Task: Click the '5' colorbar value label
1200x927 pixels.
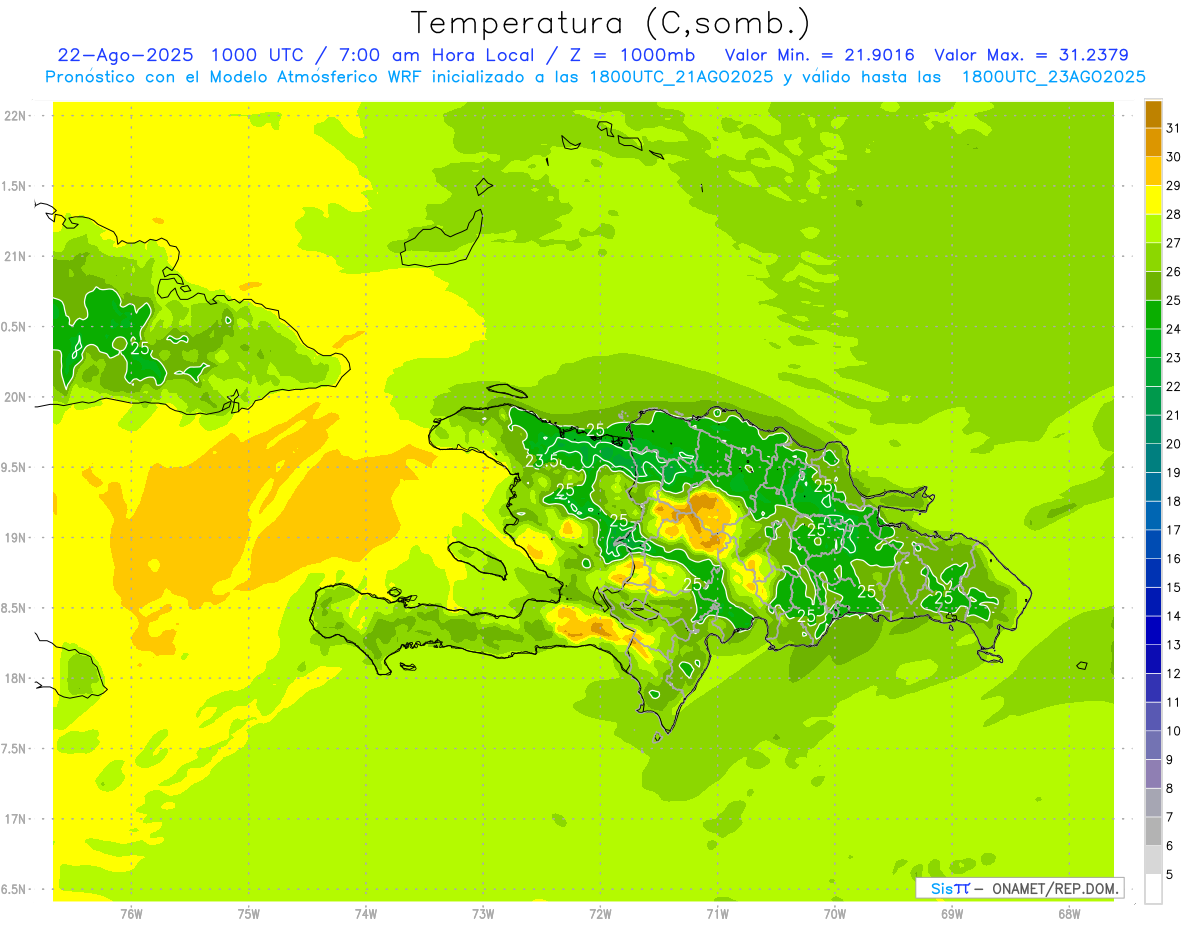Action: pyautogui.click(x=1170, y=875)
